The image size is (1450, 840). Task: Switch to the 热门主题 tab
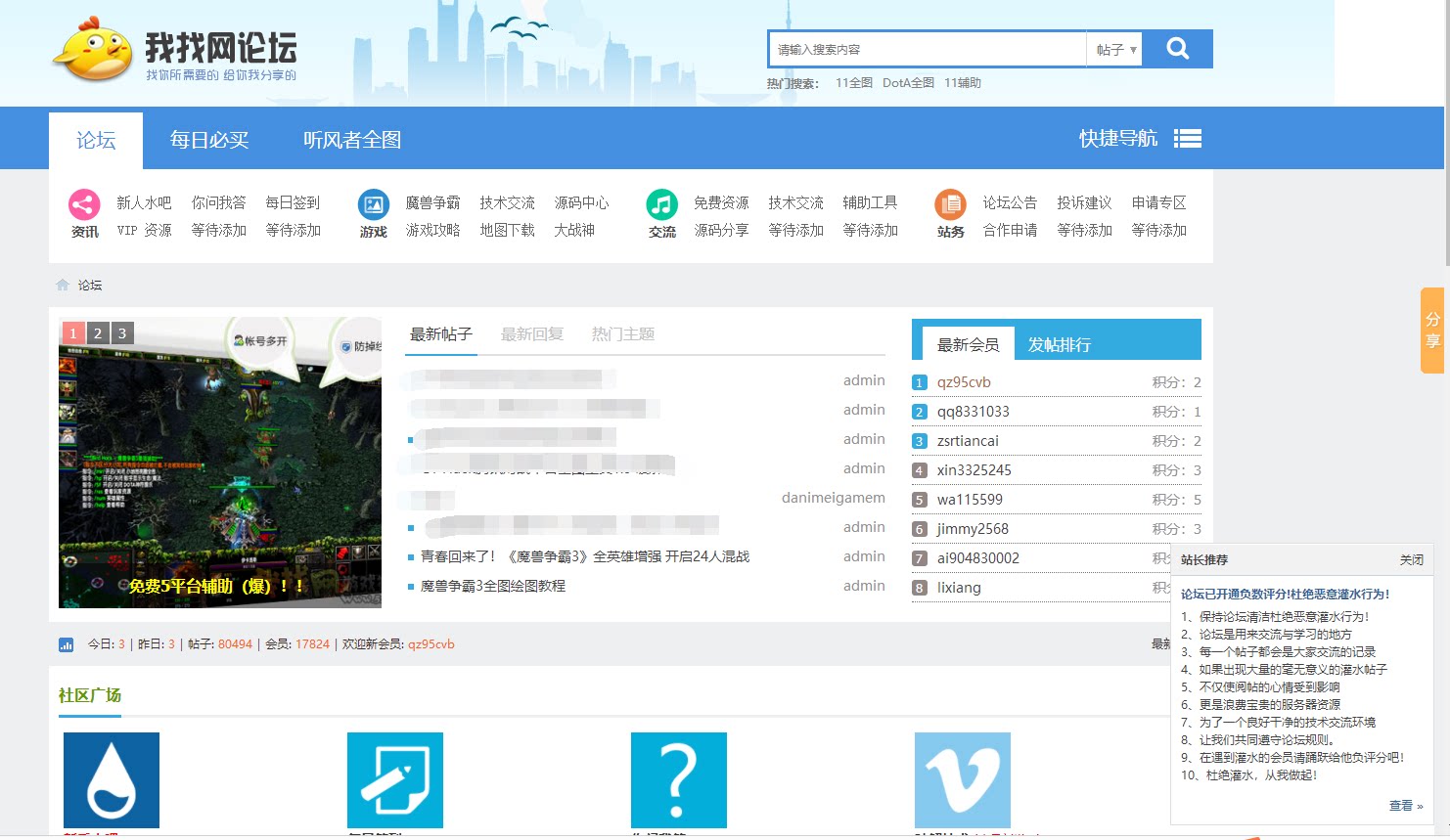[x=623, y=334]
